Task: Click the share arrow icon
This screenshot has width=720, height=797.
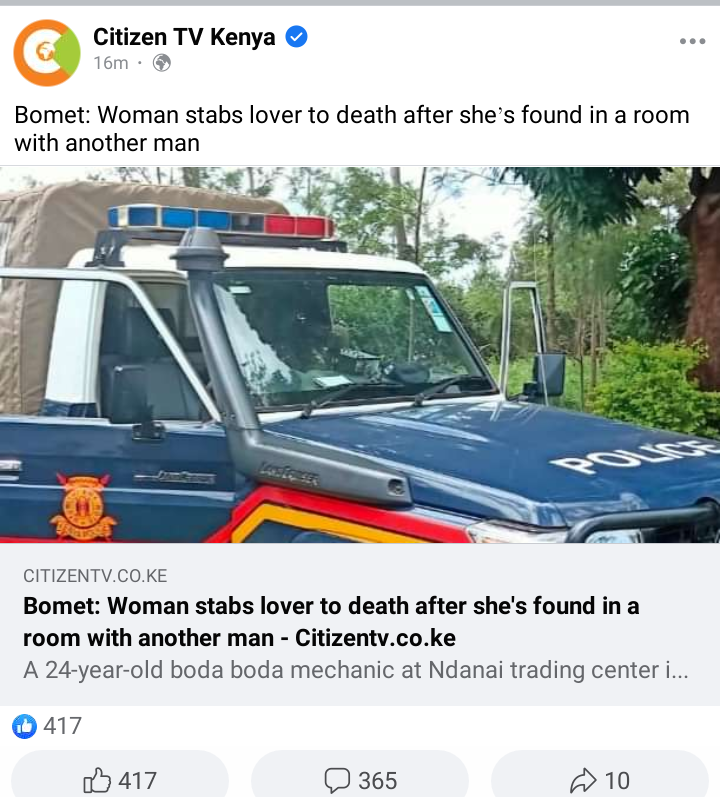Action: pyautogui.click(x=583, y=780)
